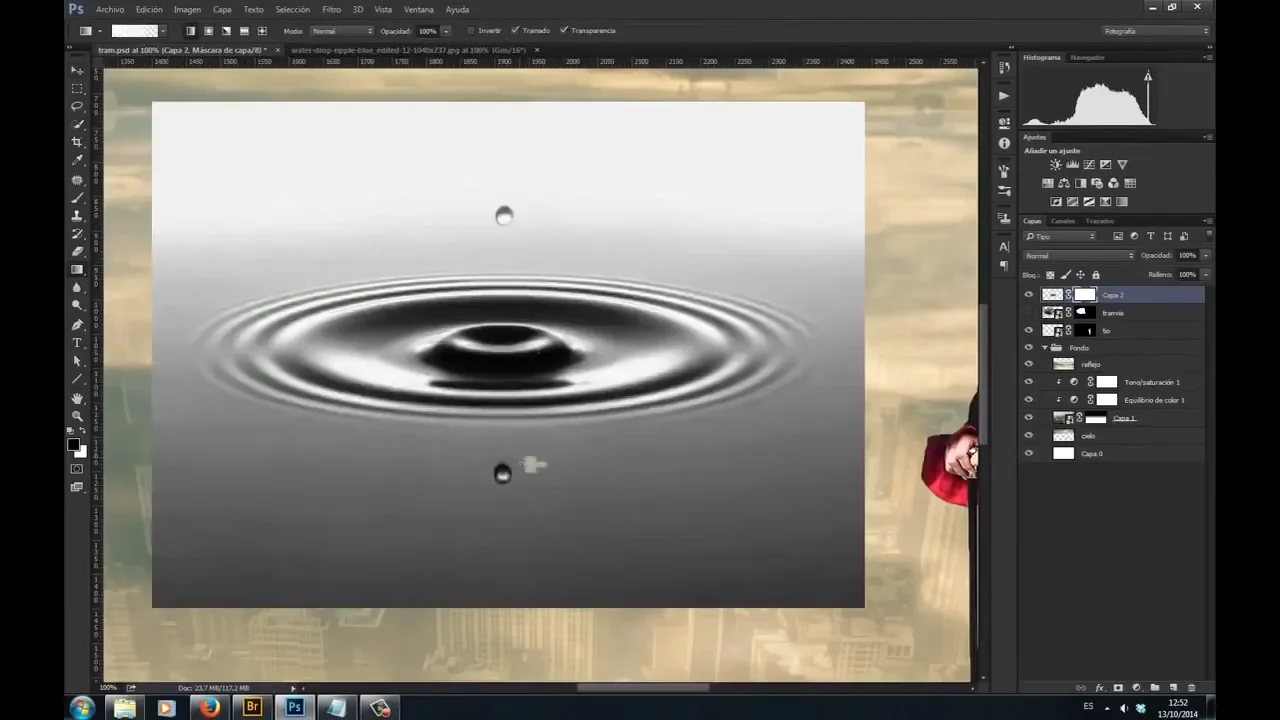This screenshot has height=720, width=1280.
Task: Show the tranvía layer
Action: tap(1029, 312)
